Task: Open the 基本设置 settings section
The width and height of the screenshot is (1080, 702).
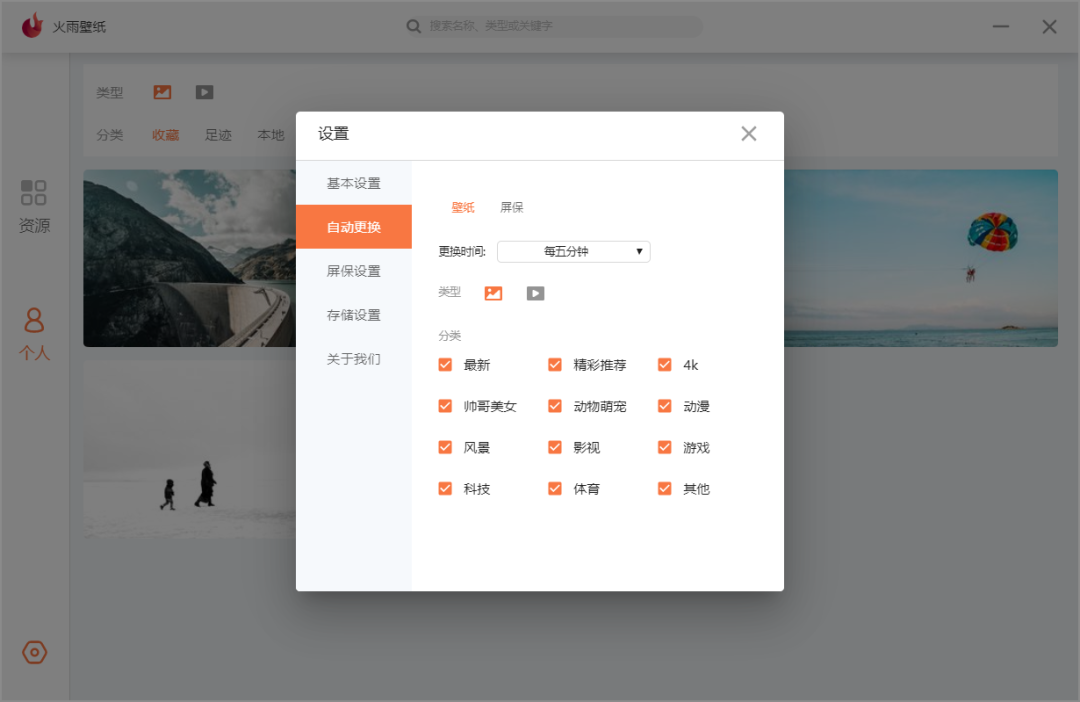Action: [x=354, y=183]
